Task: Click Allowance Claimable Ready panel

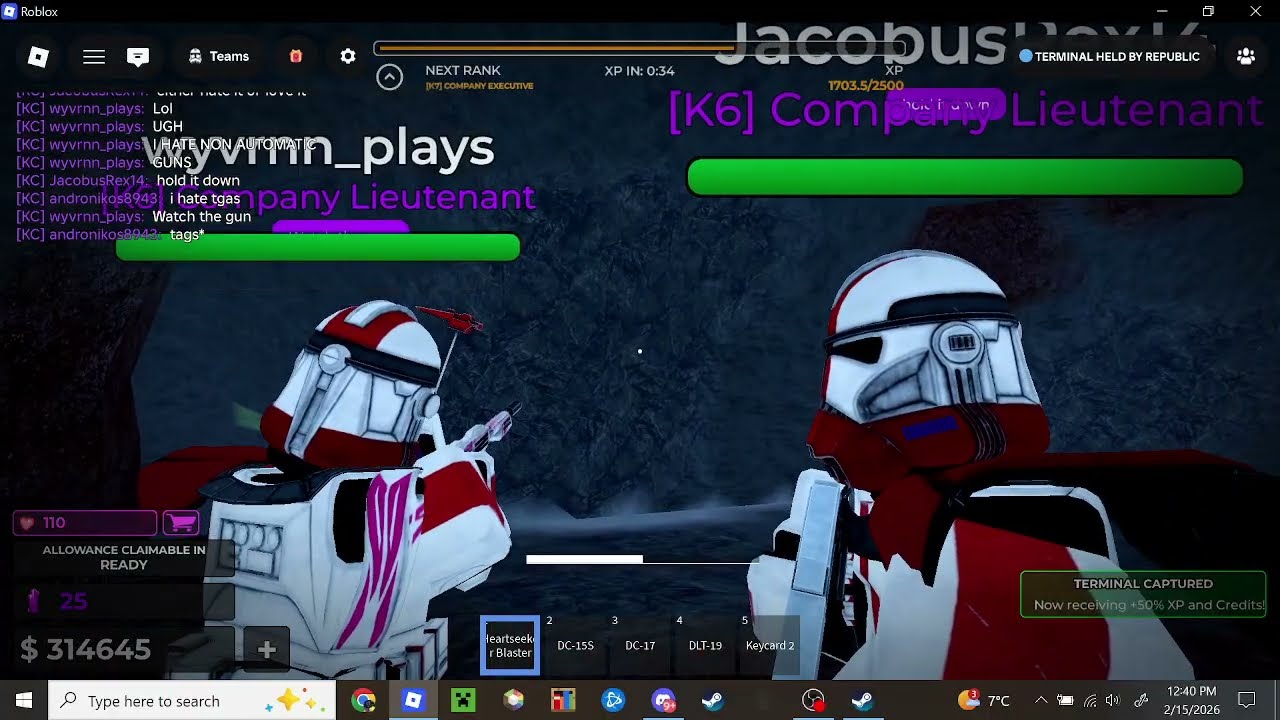Action: pos(124,558)
